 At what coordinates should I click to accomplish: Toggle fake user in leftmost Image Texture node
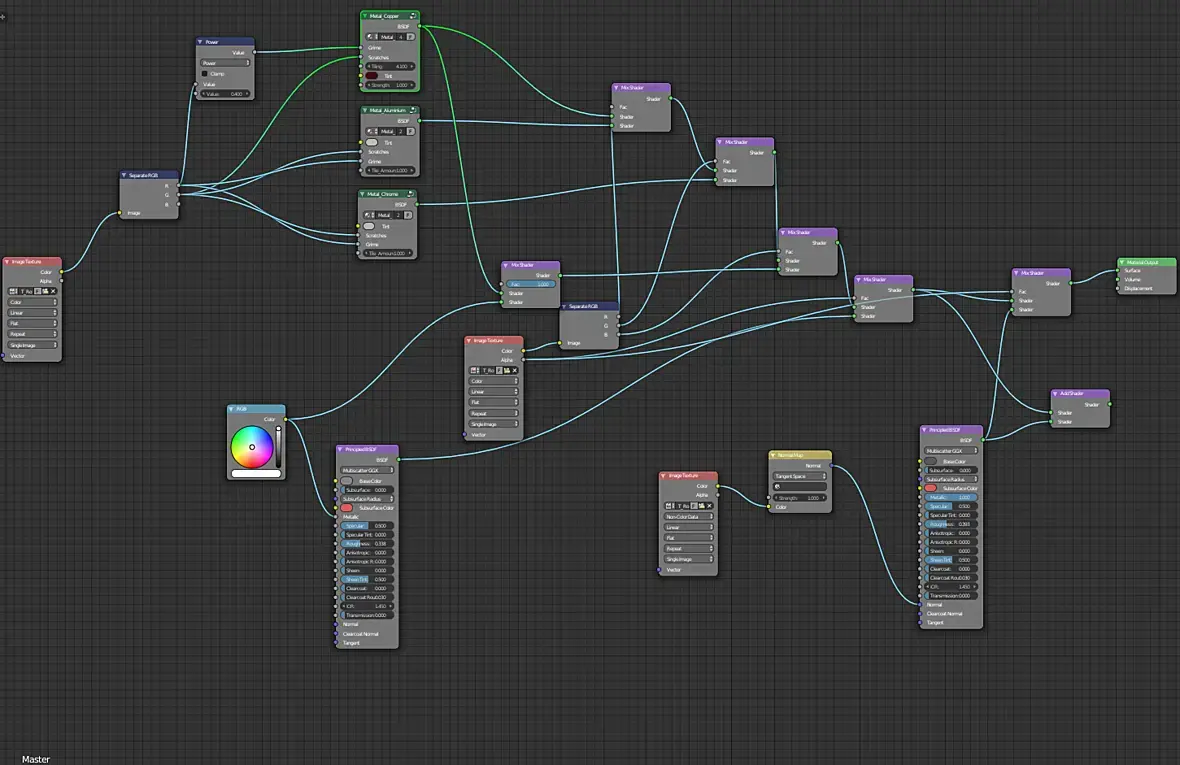(38, 291)
